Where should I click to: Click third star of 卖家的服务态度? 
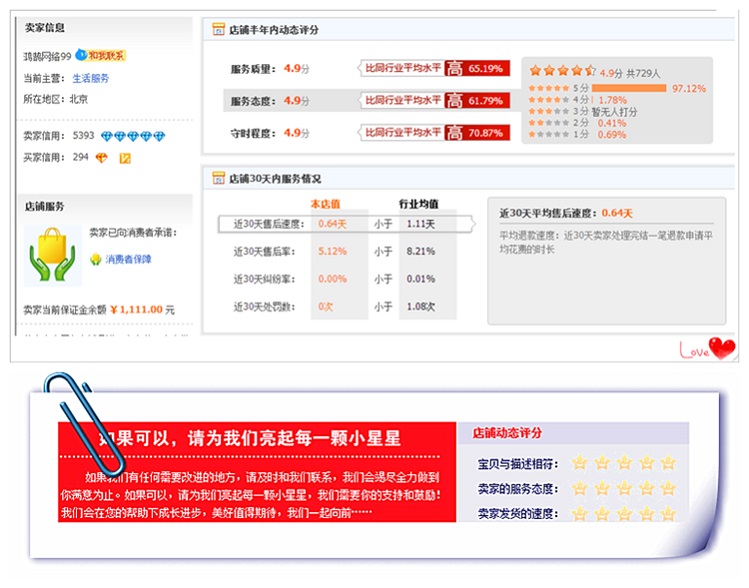(624, 488)
